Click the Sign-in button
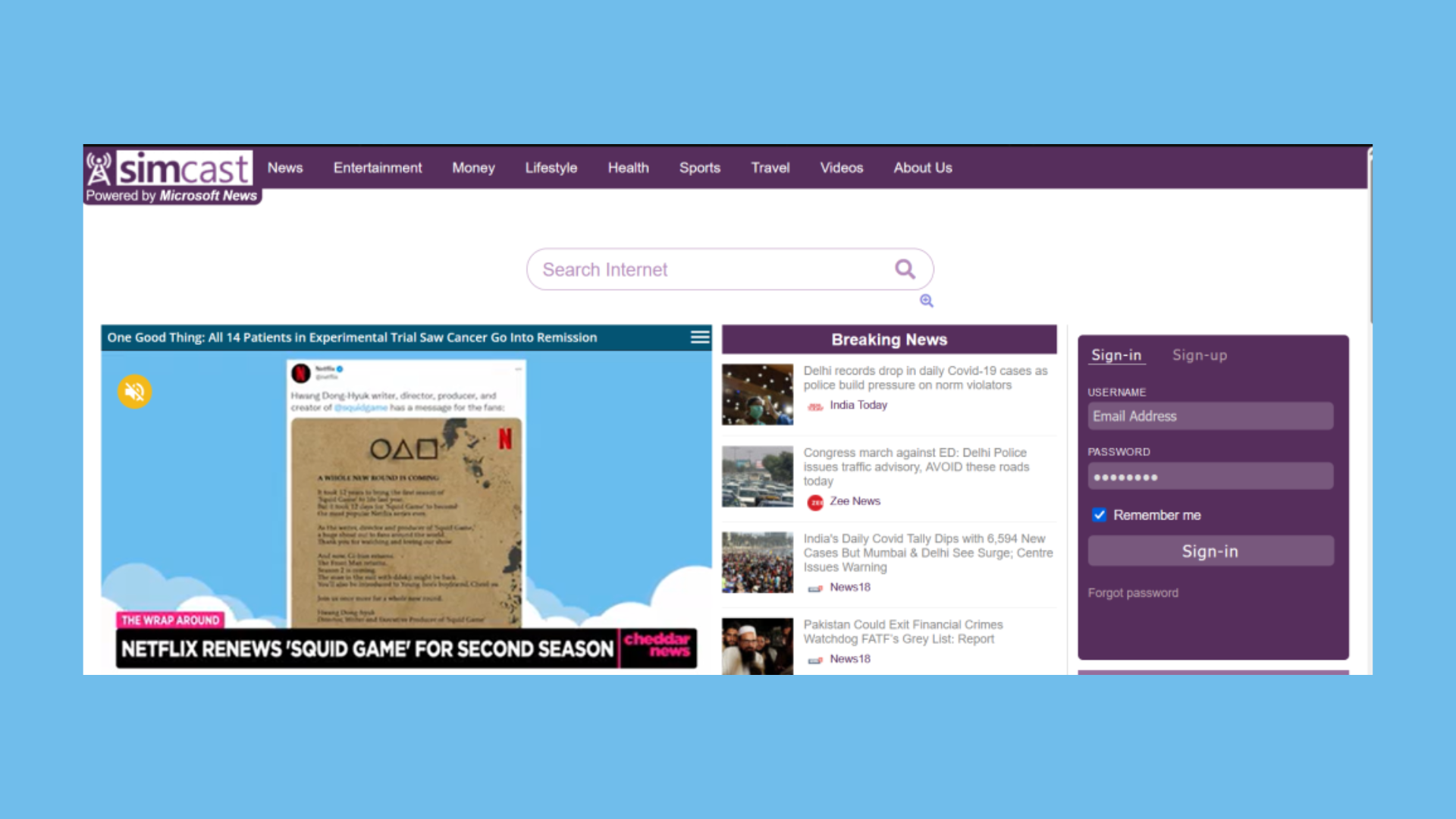1456x819 pixels. 1210,551
